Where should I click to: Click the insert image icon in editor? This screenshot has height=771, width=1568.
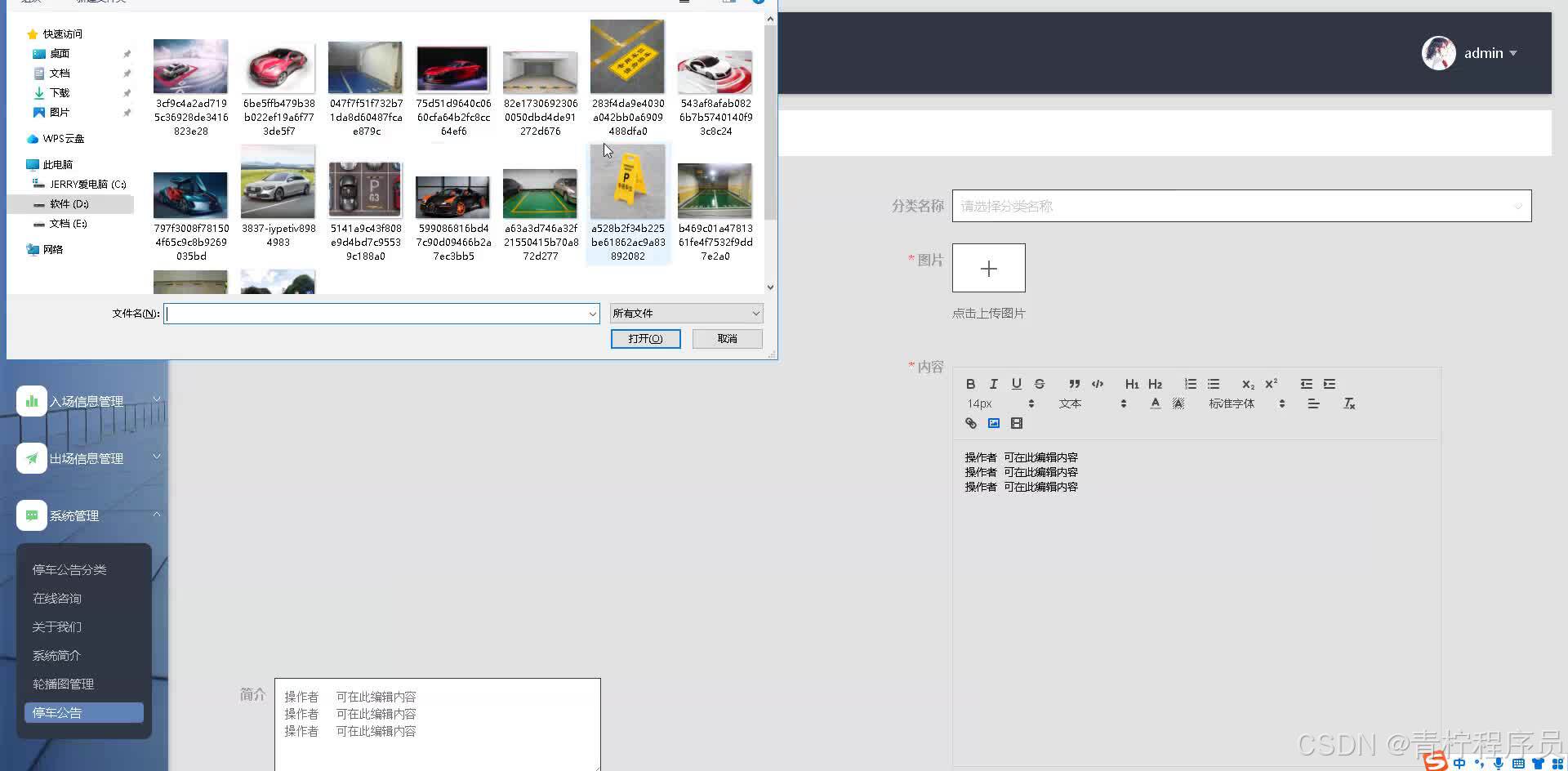(x=993, y=423)
